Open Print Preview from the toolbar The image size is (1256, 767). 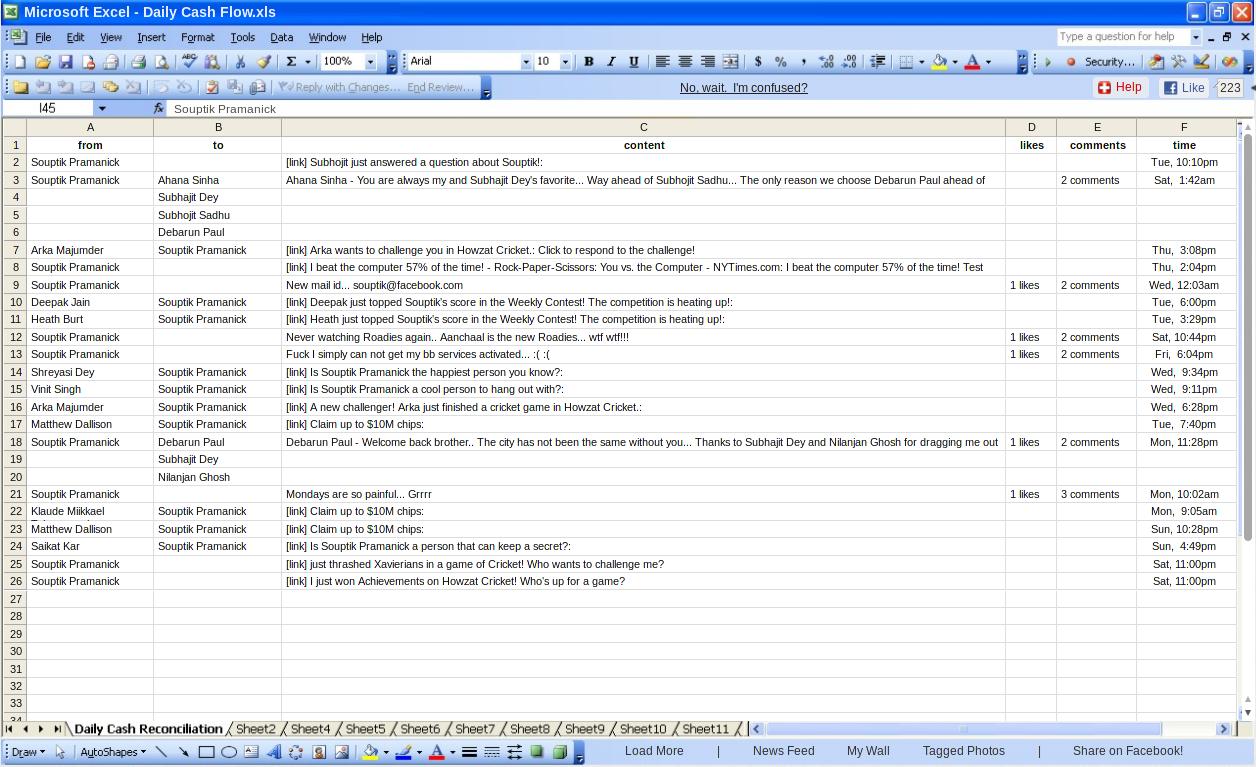pyautogui.click(x=161, y=62)
